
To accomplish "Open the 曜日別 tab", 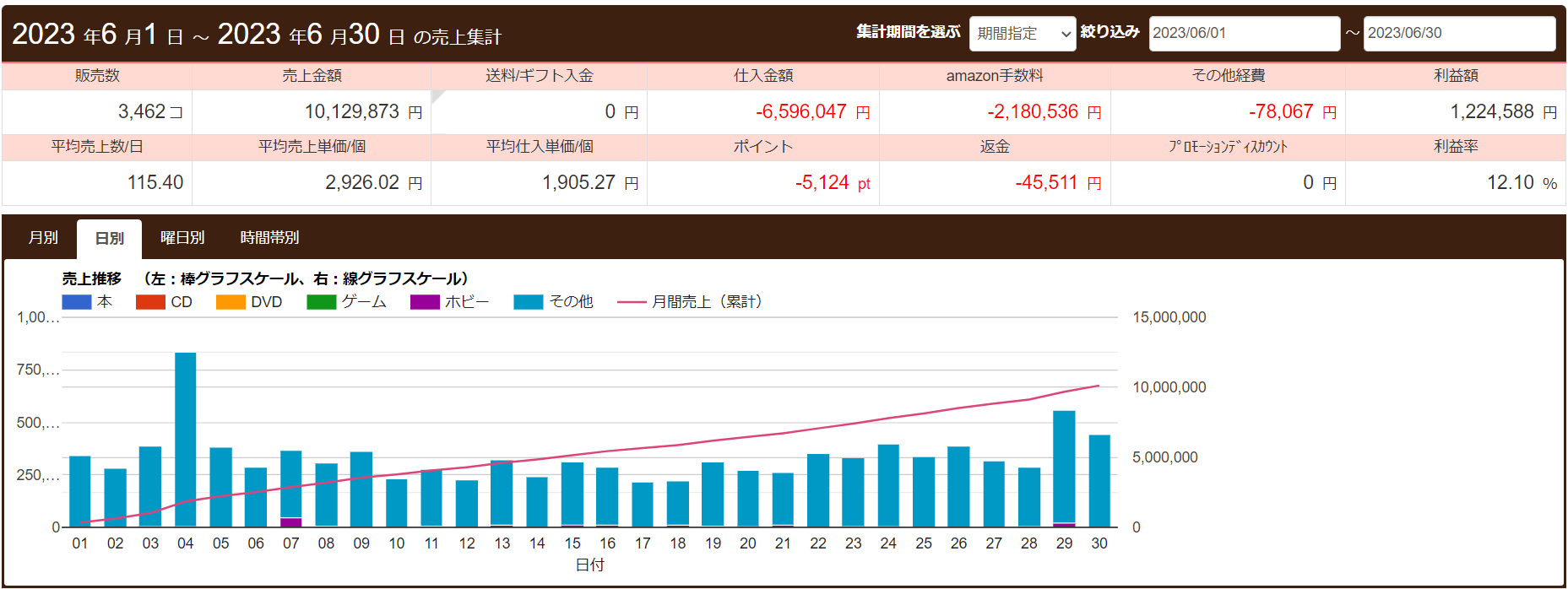I will tap(182, 238).
